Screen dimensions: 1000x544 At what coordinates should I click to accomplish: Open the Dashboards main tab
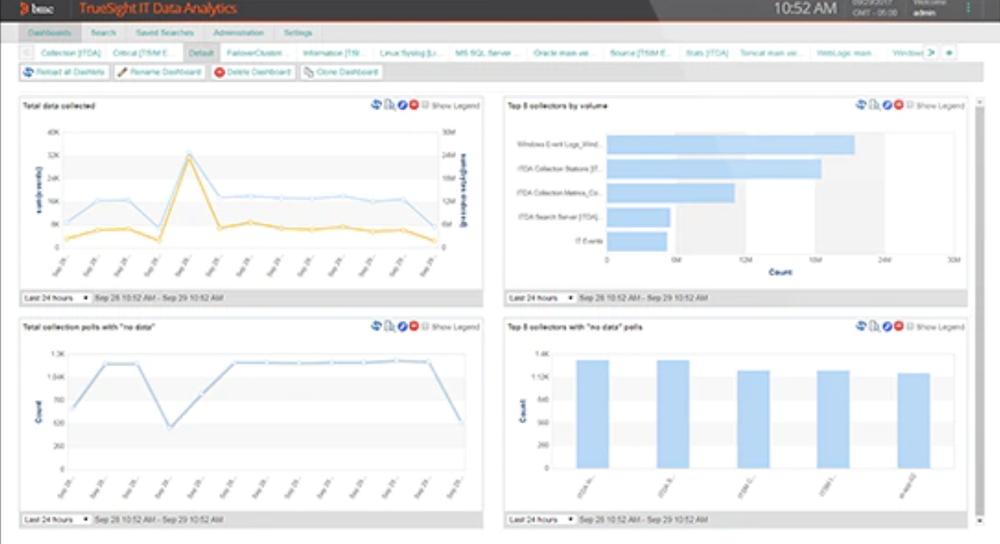49,33
